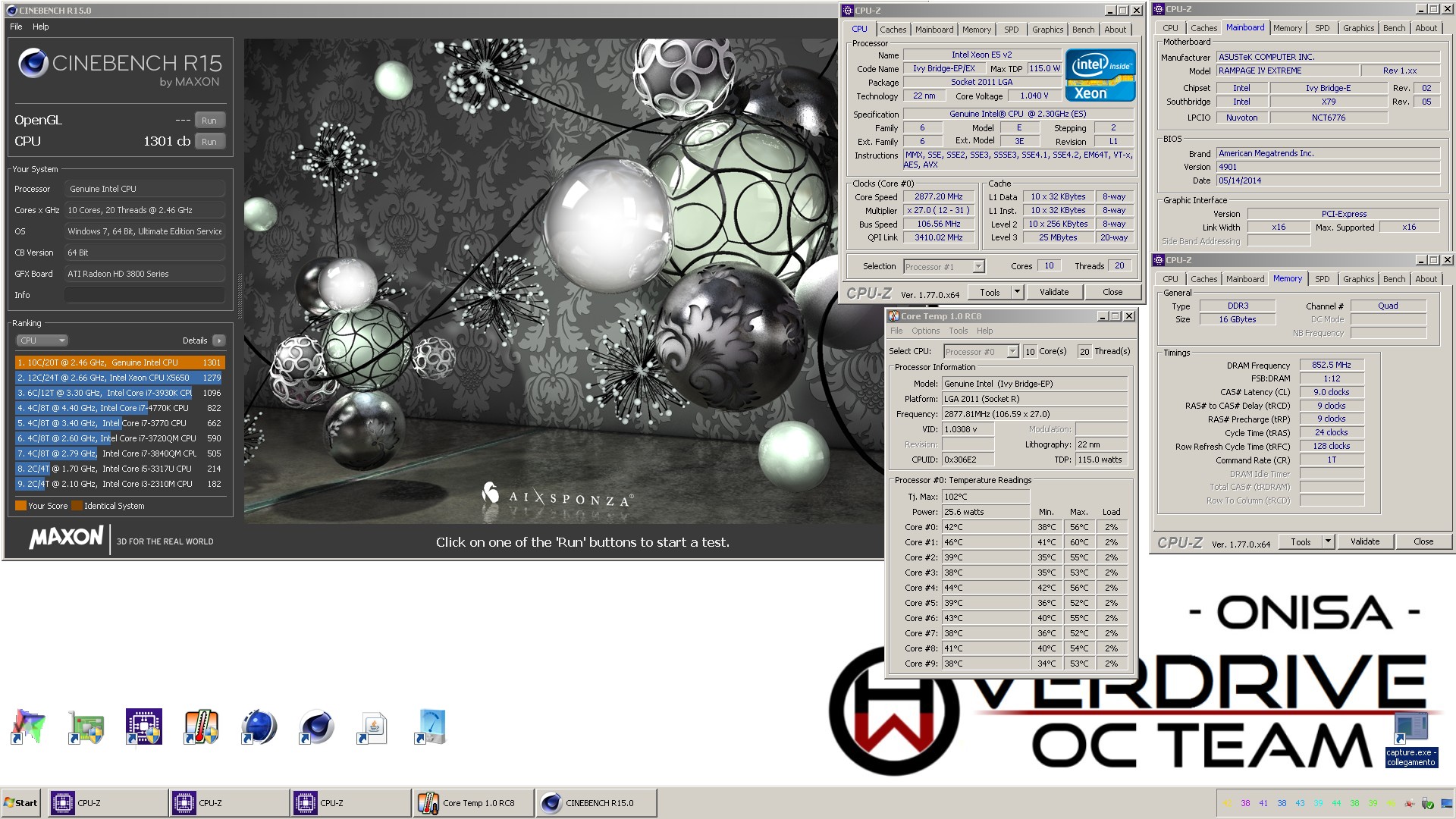Image resolution: width=1456 pixels, height=819 pixels.
Task: Expand ranking Details arrow in Cinebench
Action: pos(219,340)
